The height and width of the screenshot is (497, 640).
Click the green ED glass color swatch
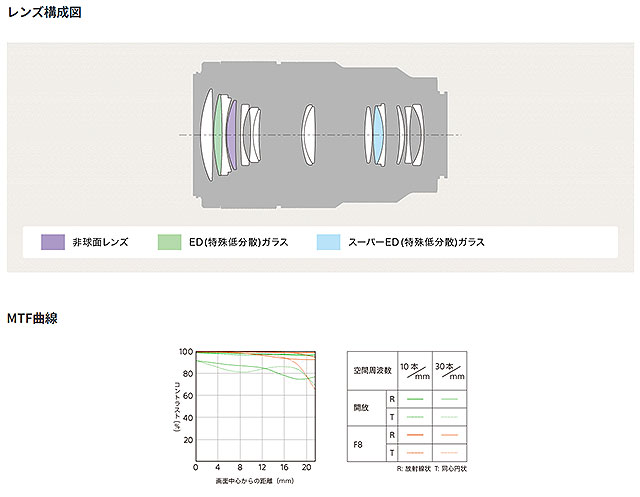click(171, 242)
